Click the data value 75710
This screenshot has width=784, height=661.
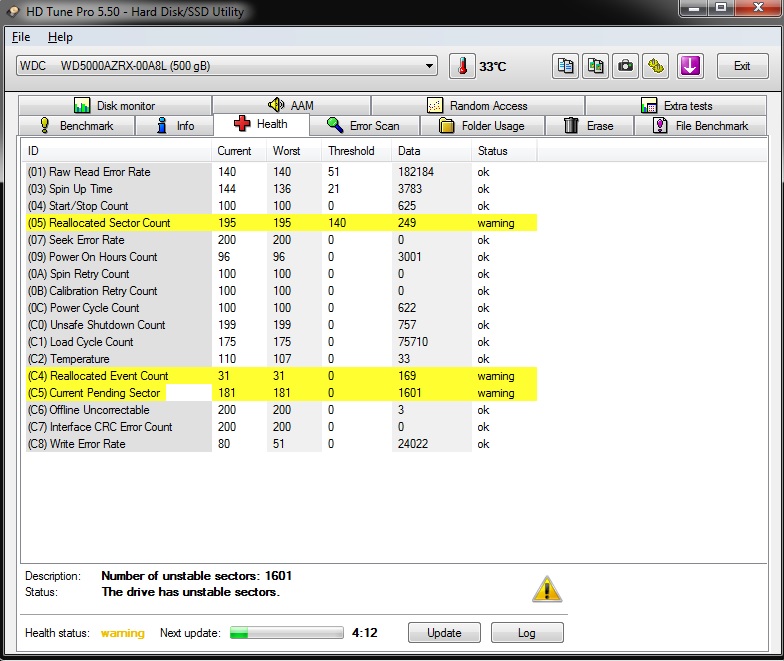(x=413, y=342)
